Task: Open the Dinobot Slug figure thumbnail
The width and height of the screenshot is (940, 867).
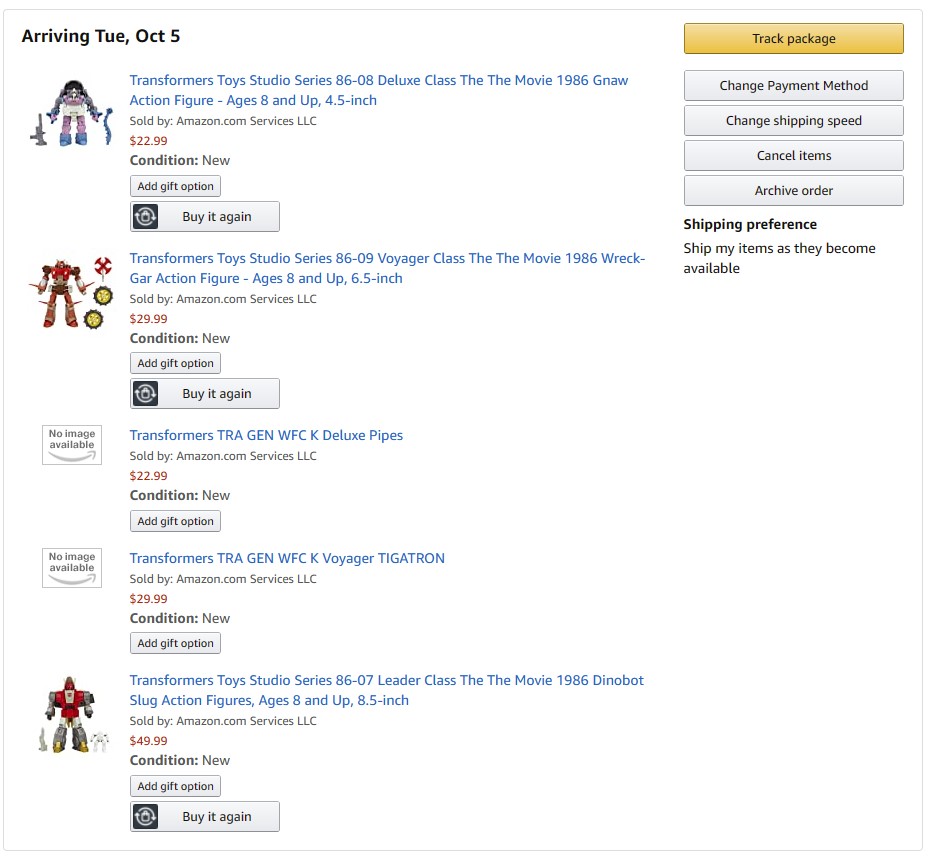Action: click(72, 715)
